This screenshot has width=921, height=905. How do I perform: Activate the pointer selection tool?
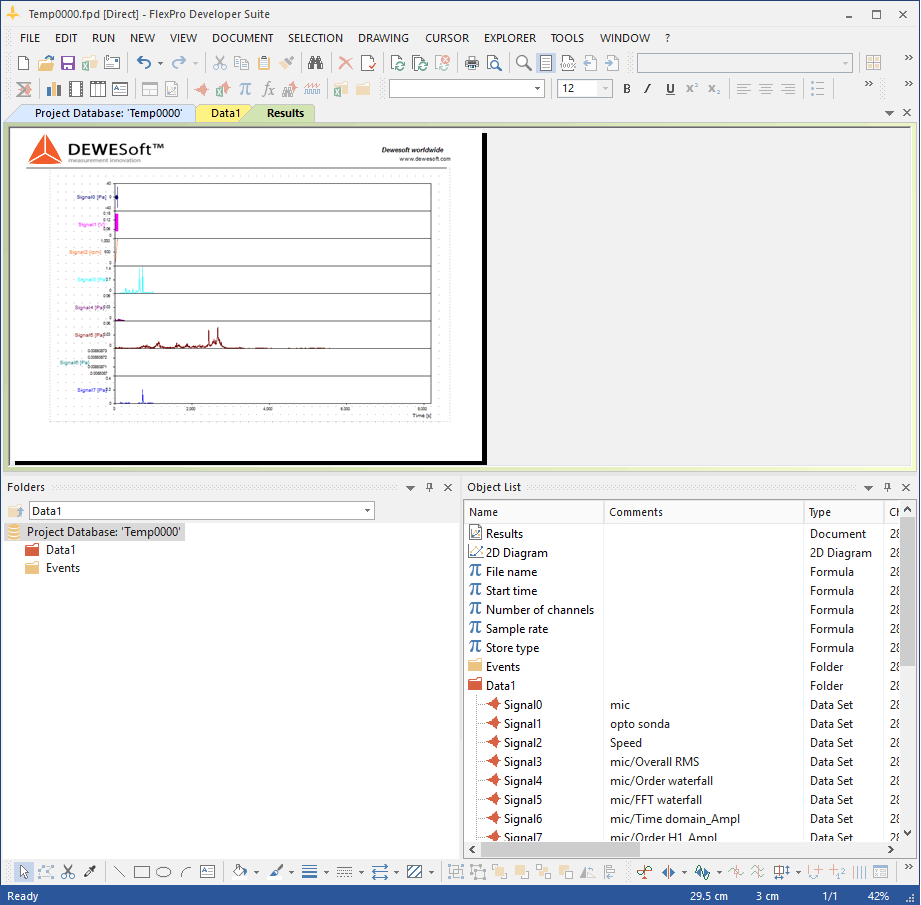click(x=24, y=872)
